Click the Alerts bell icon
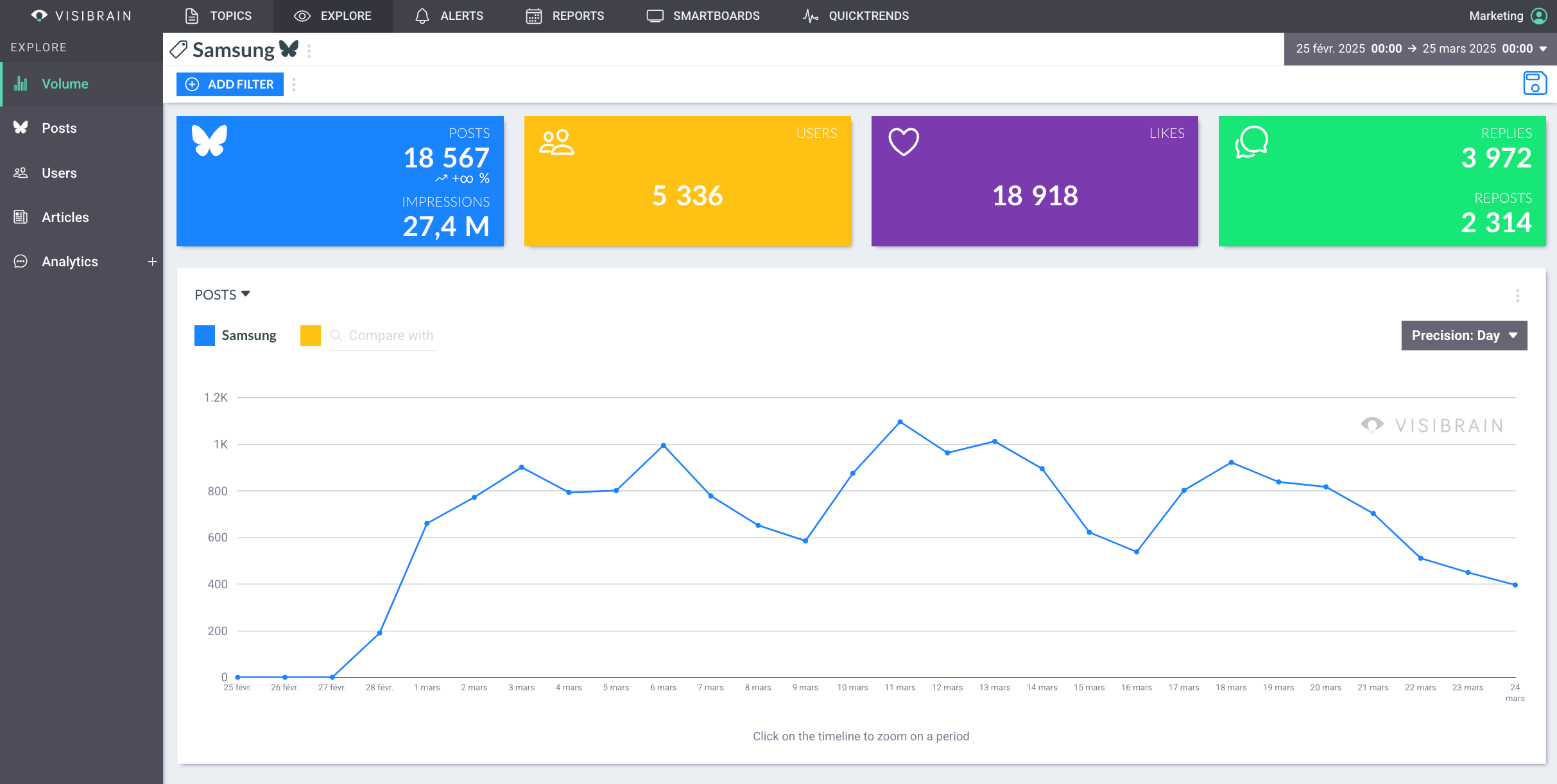This screenshot has width=1557, height=784. (x=422, y=16)
